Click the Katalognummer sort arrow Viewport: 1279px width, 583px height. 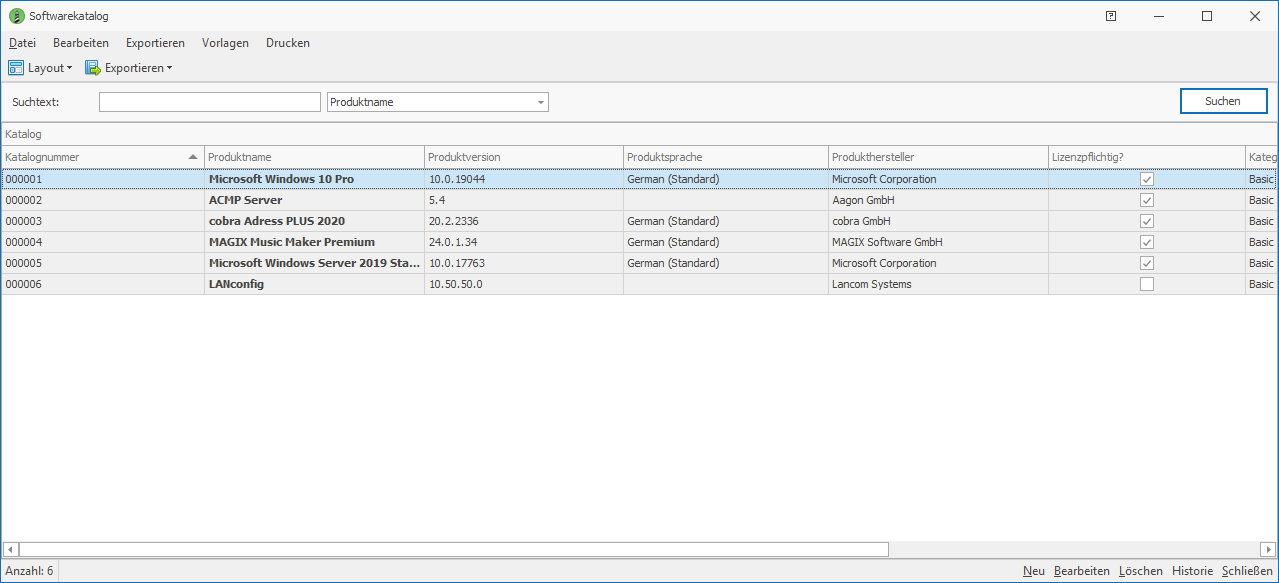(x=193, y=157)
